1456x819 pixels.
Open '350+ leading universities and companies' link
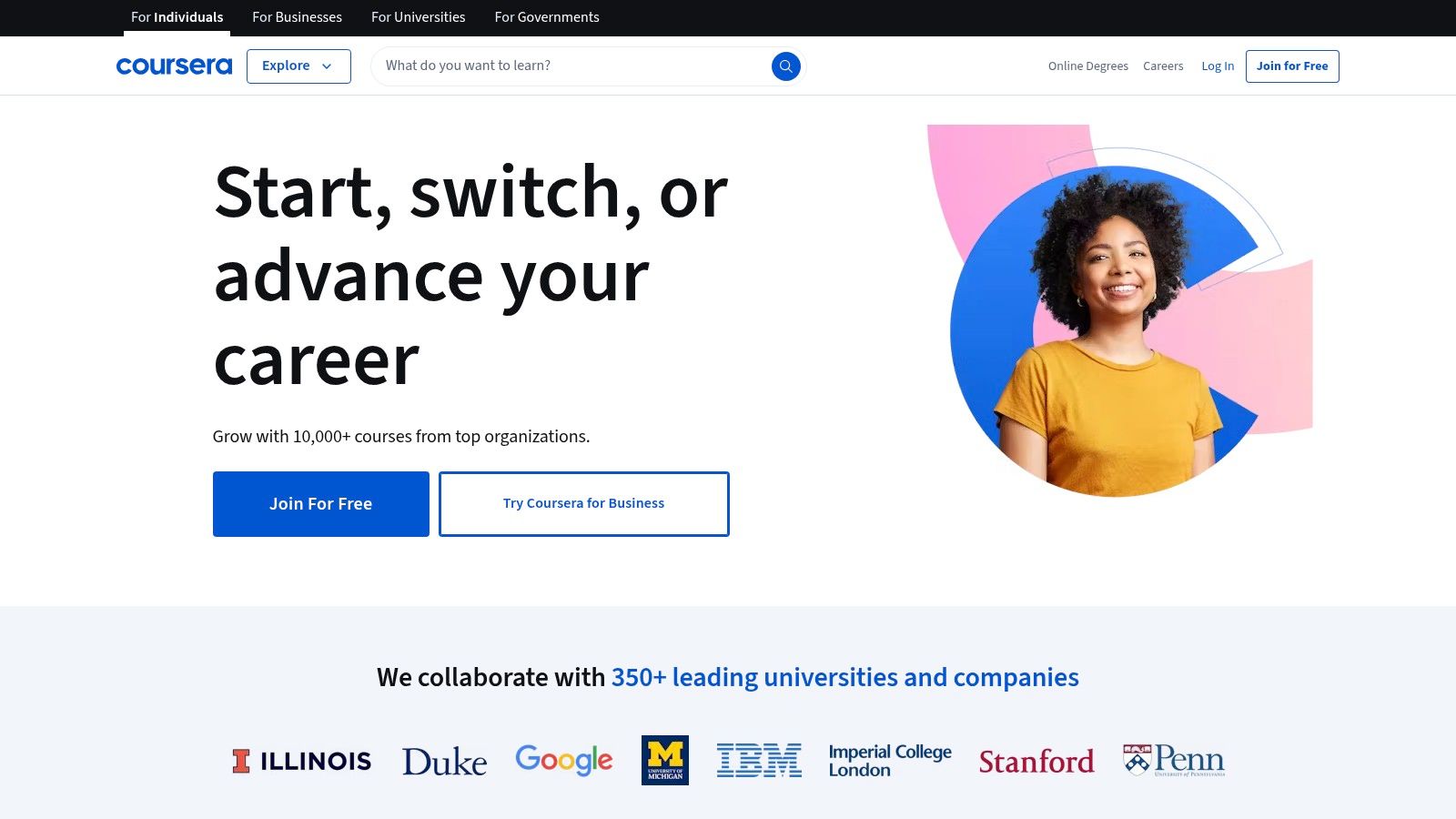click(844, 678)
